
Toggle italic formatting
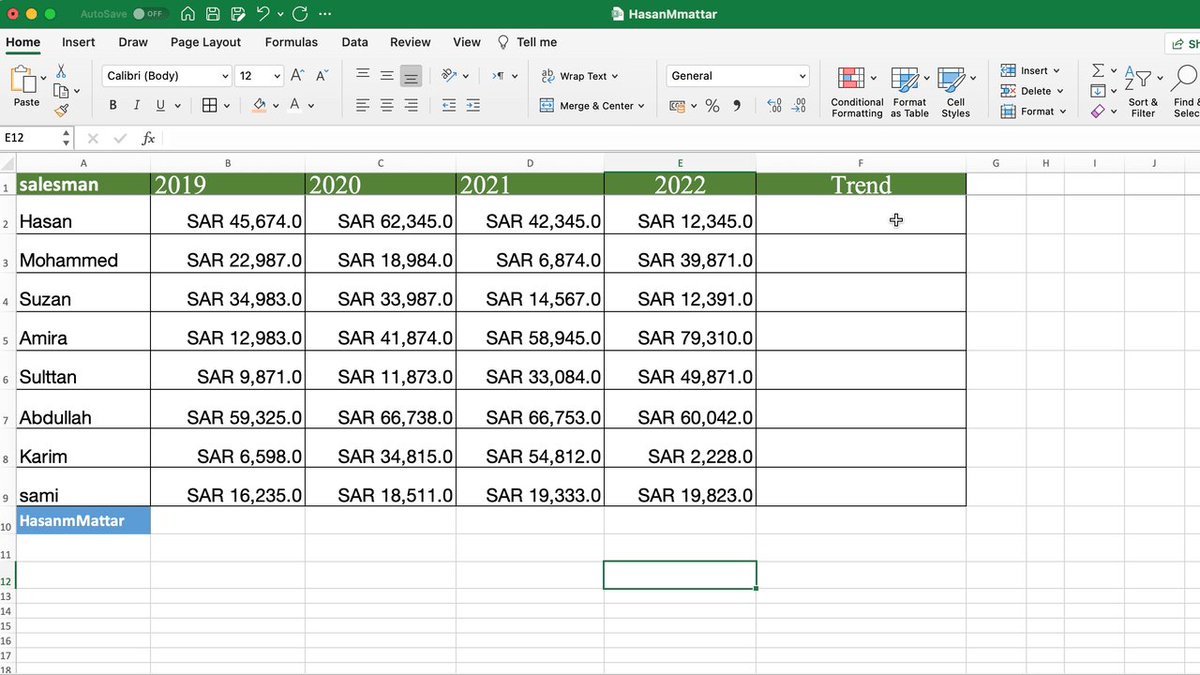point(135,105)
